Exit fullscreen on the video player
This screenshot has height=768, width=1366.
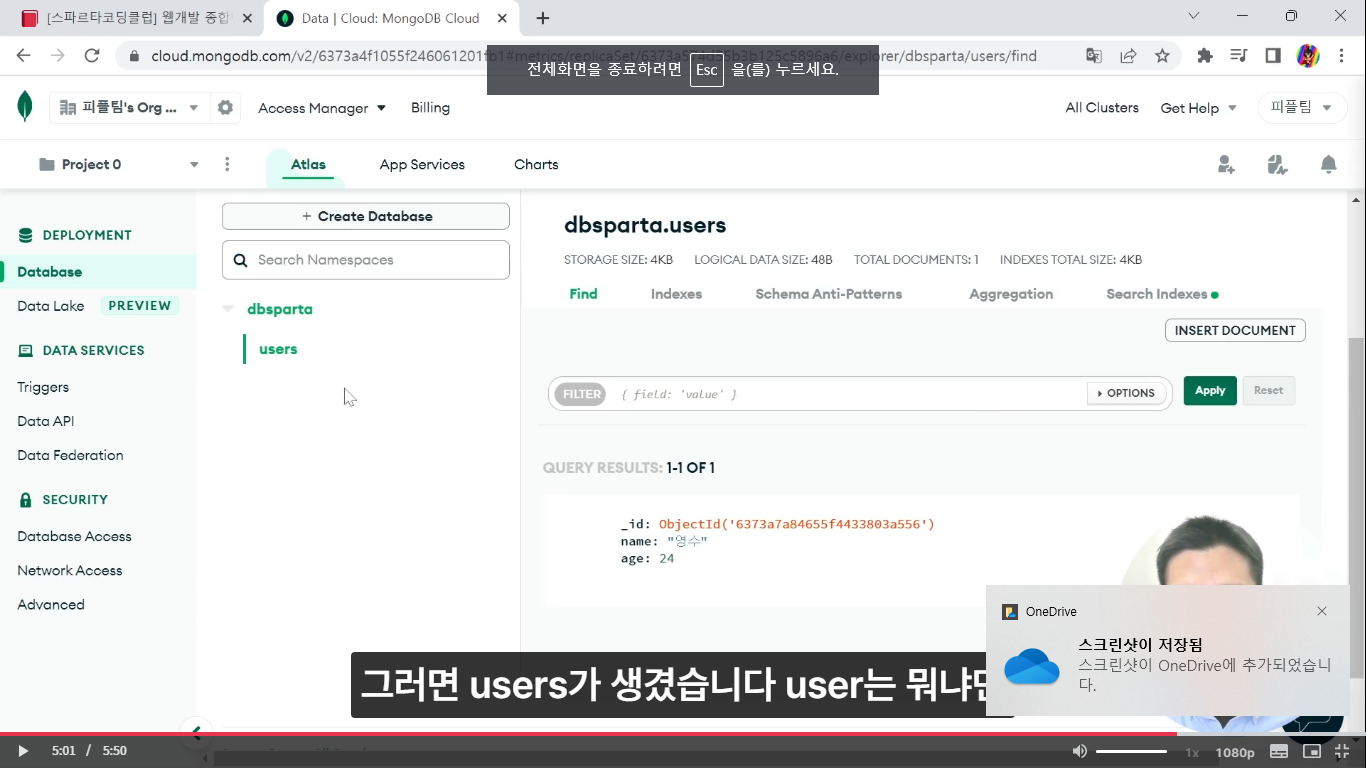pos(1343,751)
